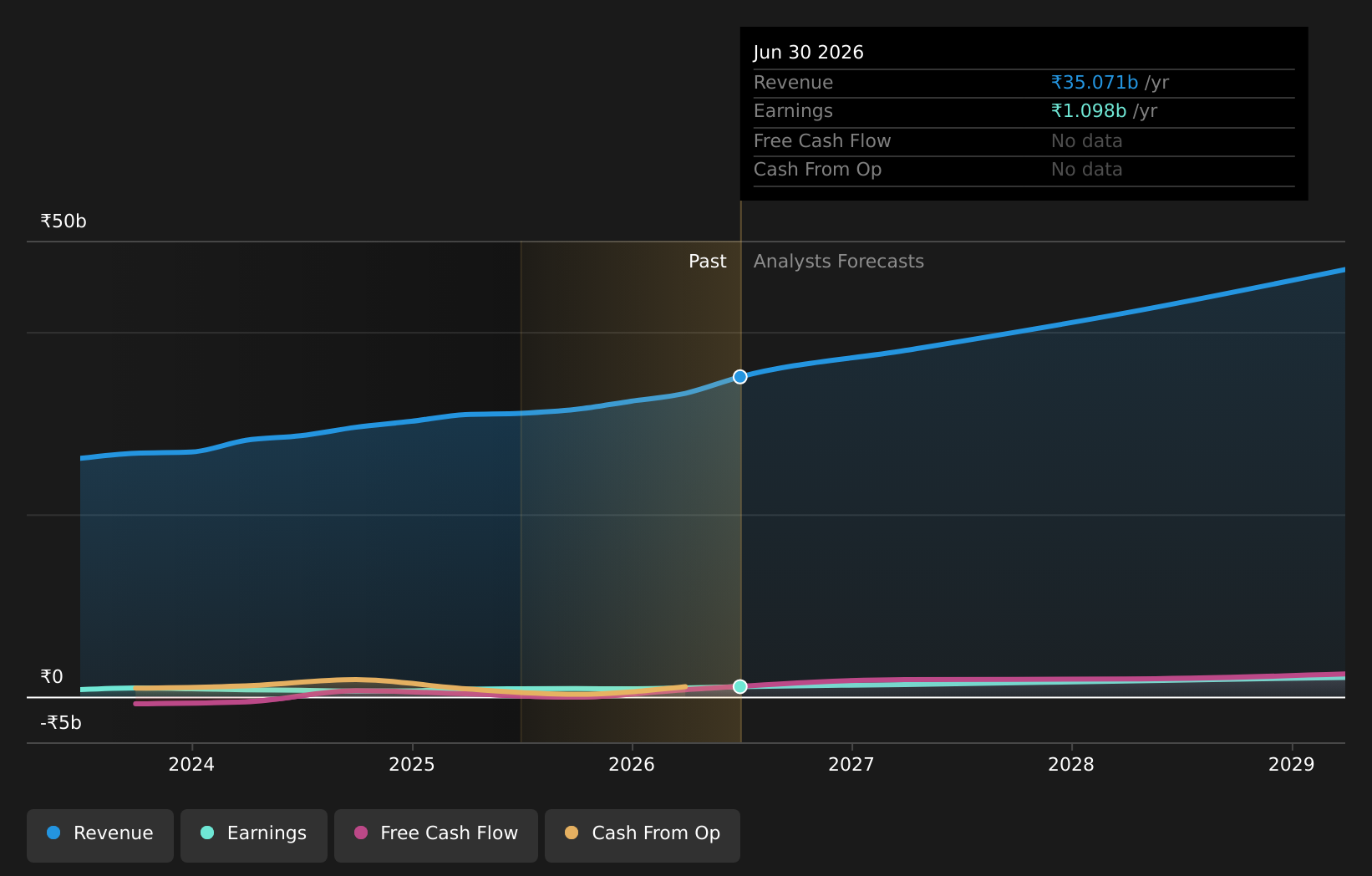The height and width of the screenshot is (876, 1372).
Task: Toggle the Free Cash Flow legend button
Action: click(x=436, y=835)
